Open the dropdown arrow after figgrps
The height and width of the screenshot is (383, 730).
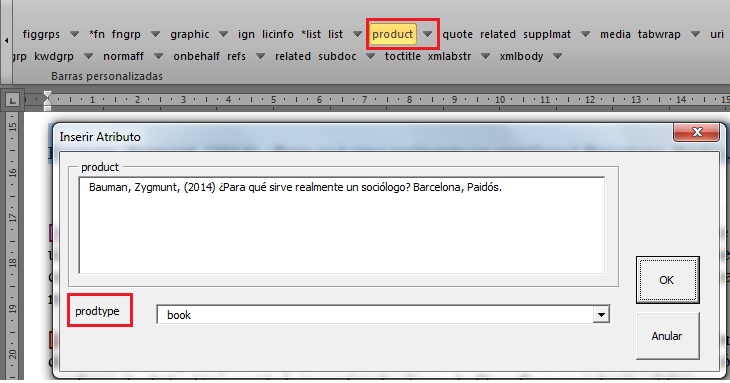[74, 34]
